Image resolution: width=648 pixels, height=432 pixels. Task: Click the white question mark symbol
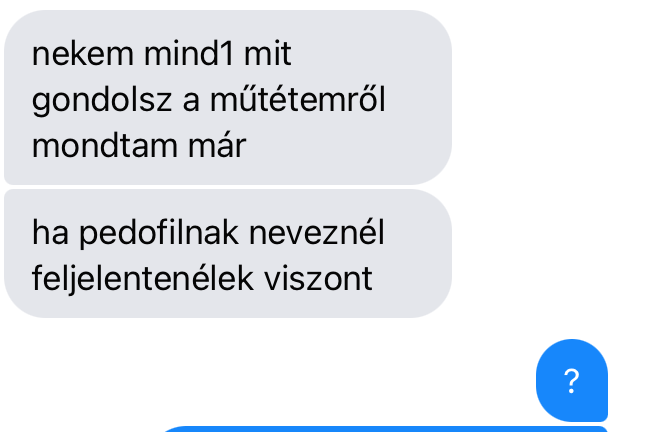(572, 381)
